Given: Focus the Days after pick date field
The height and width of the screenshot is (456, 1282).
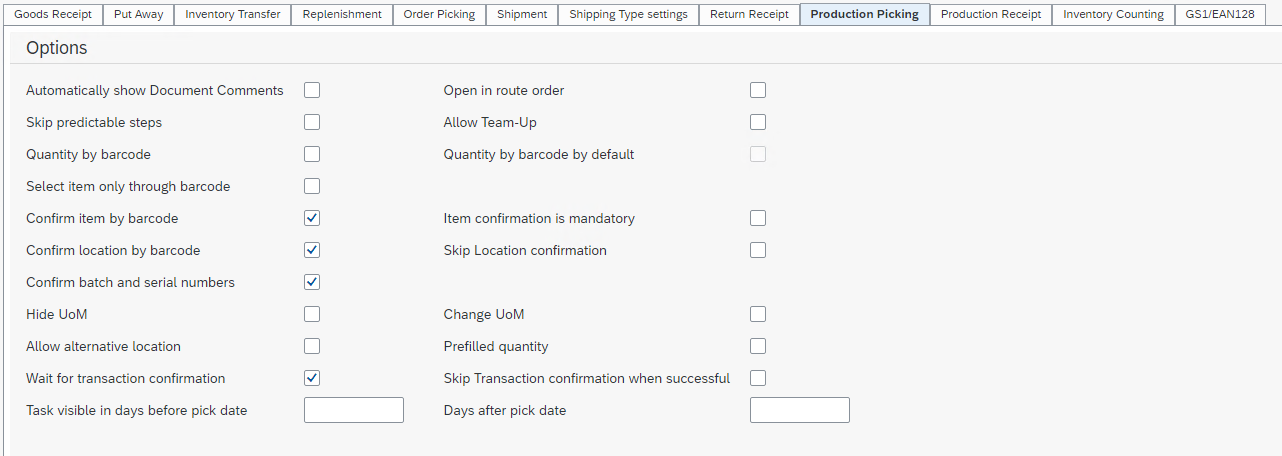Looking at the screenshot, I should [x=800, y=410].
